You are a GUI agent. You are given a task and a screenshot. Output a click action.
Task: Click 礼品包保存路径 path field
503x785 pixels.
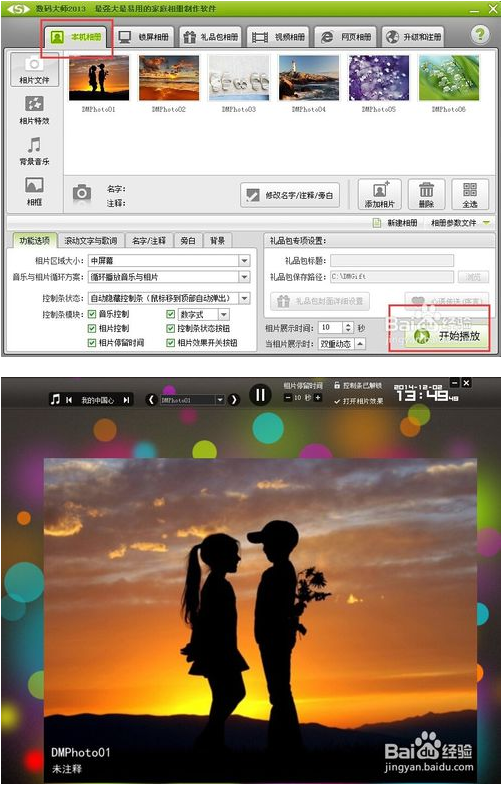pyautogui.click(x=392, y=276)
